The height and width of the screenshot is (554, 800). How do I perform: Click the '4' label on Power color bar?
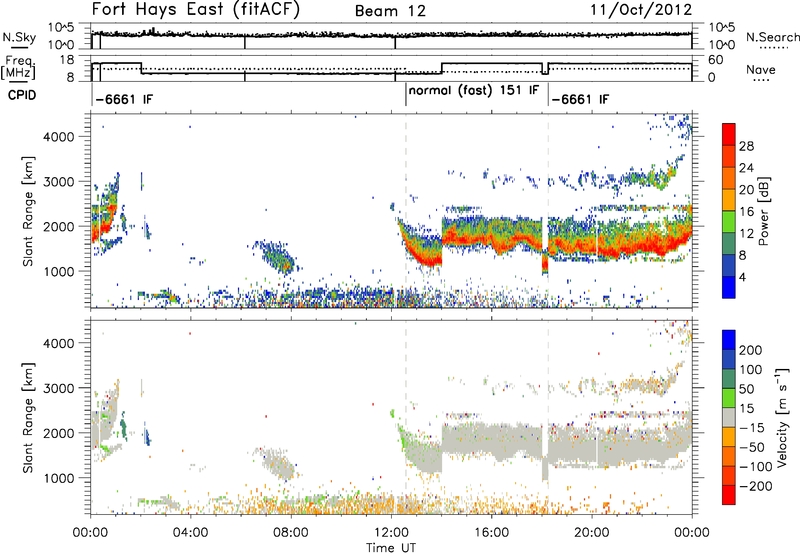(743, 277)
